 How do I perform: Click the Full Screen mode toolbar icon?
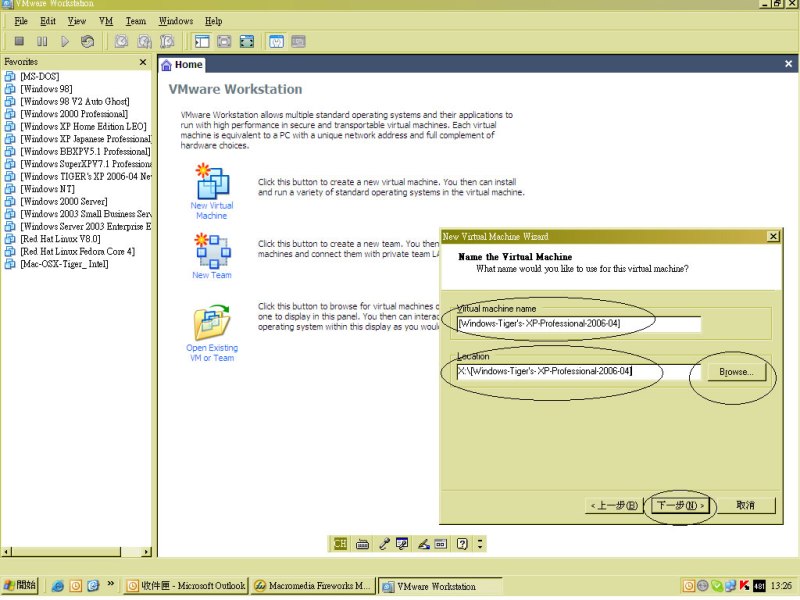247,41
